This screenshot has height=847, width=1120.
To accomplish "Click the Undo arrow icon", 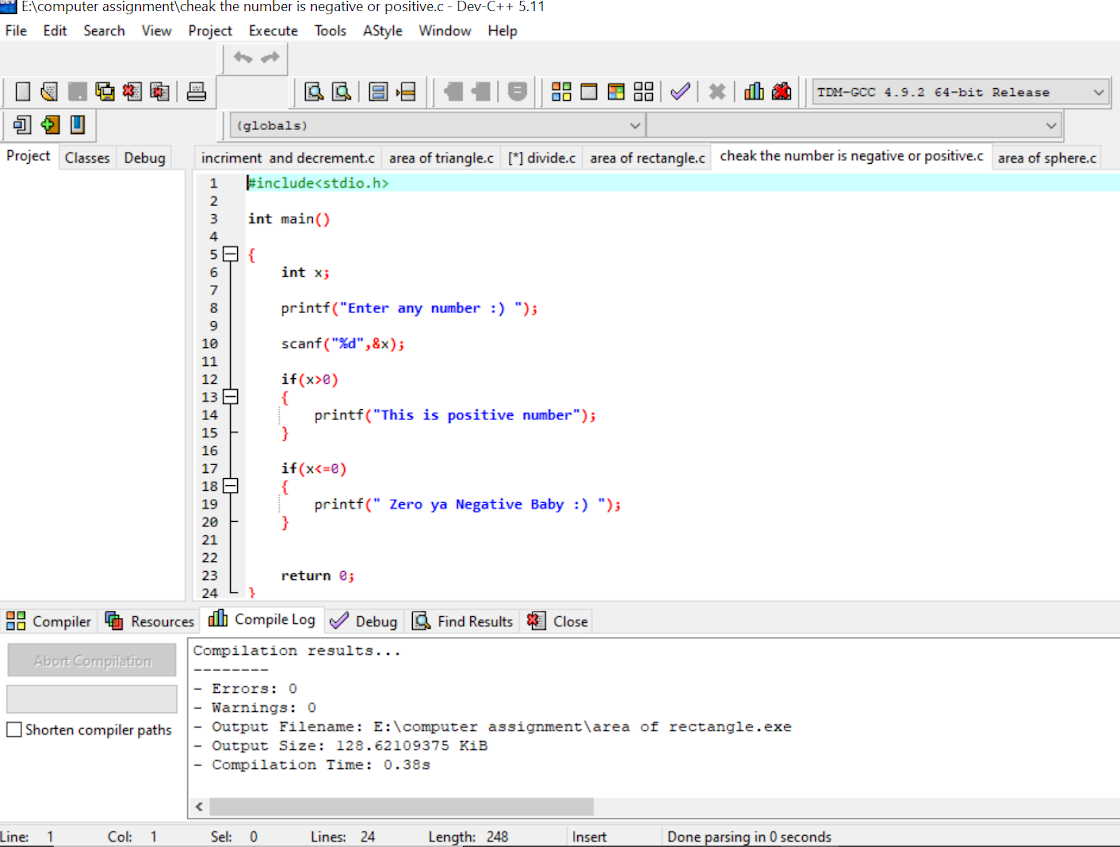I will 242,58.
